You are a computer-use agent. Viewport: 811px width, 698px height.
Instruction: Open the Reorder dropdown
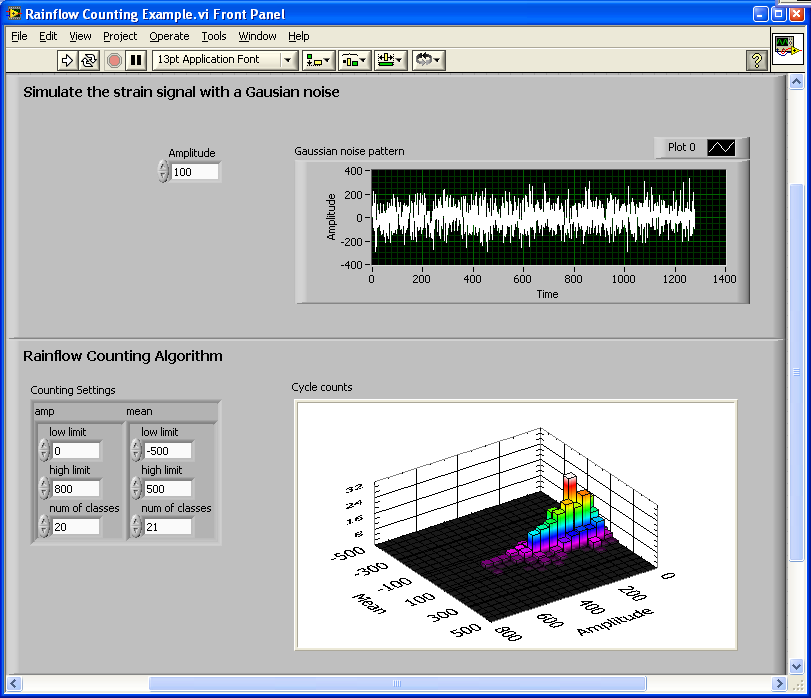428,60
